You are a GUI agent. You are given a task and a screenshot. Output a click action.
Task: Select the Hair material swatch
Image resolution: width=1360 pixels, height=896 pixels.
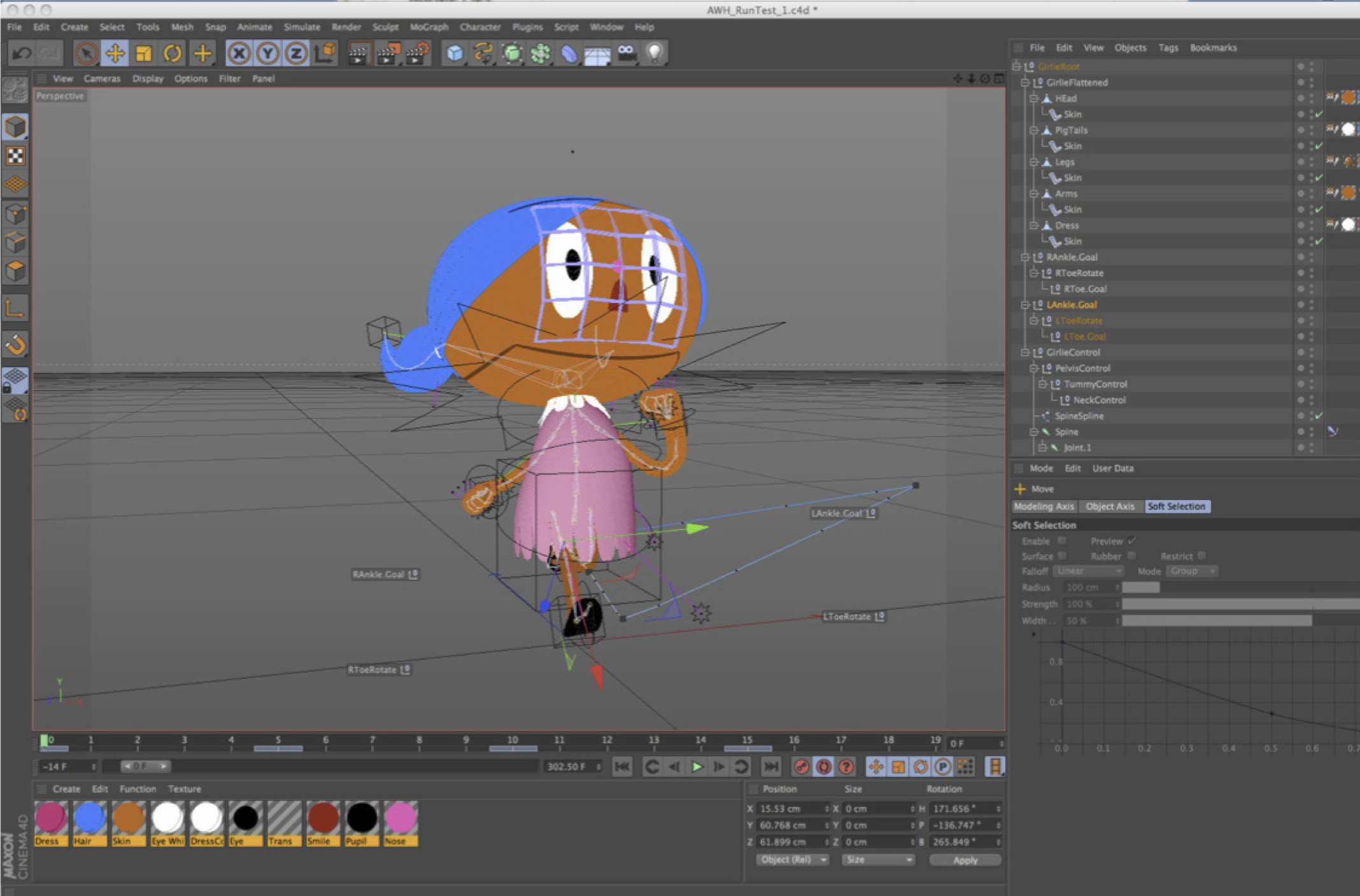(x=89, y=823)
